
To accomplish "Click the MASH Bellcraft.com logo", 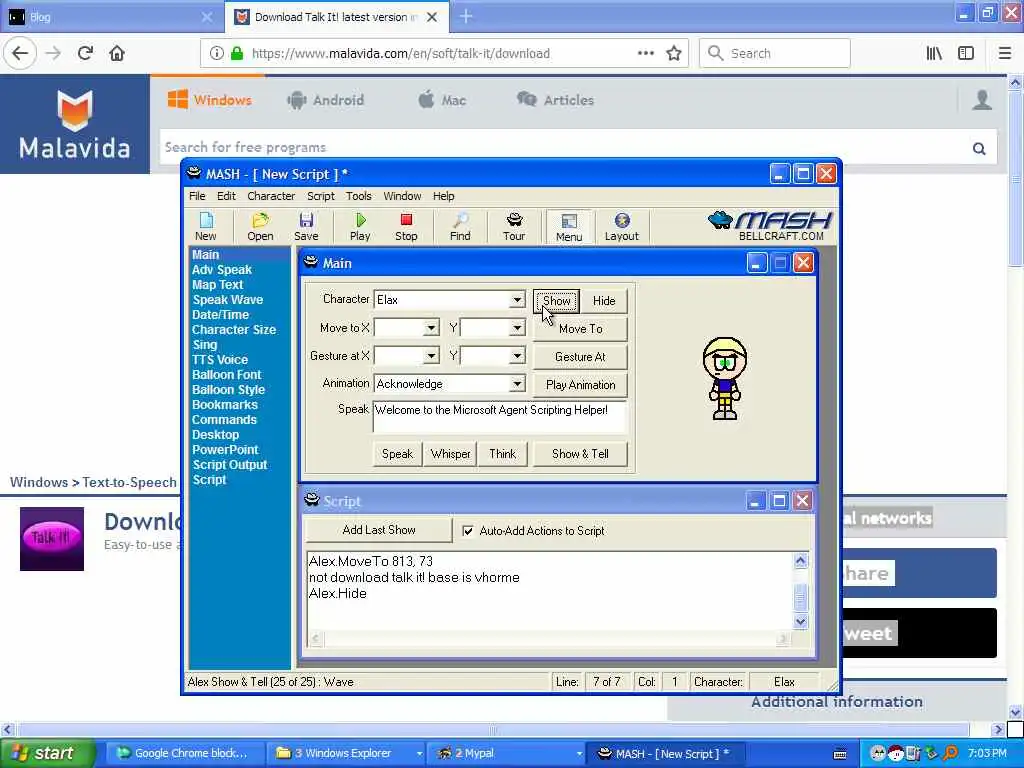I will (x=771, y=226).
